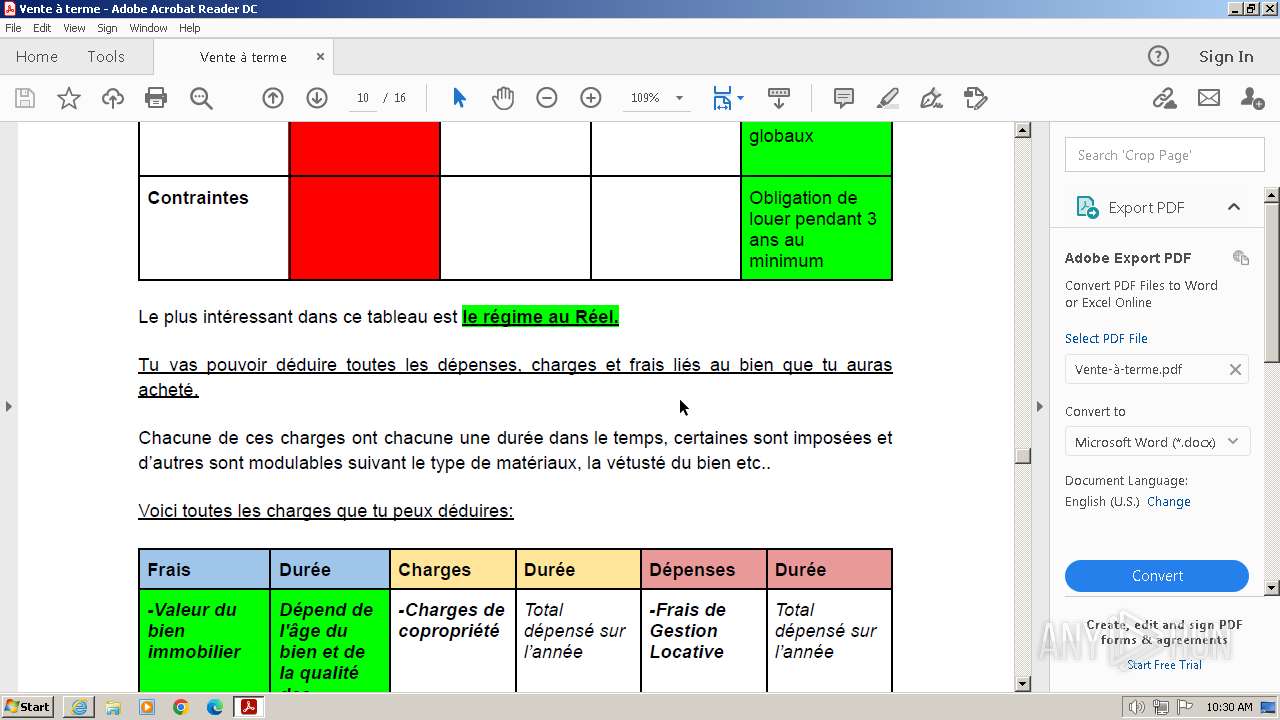This screenshot has width=1280, height=720.
Task: Collapse the Export PDF section
Action: point(1234,207)
